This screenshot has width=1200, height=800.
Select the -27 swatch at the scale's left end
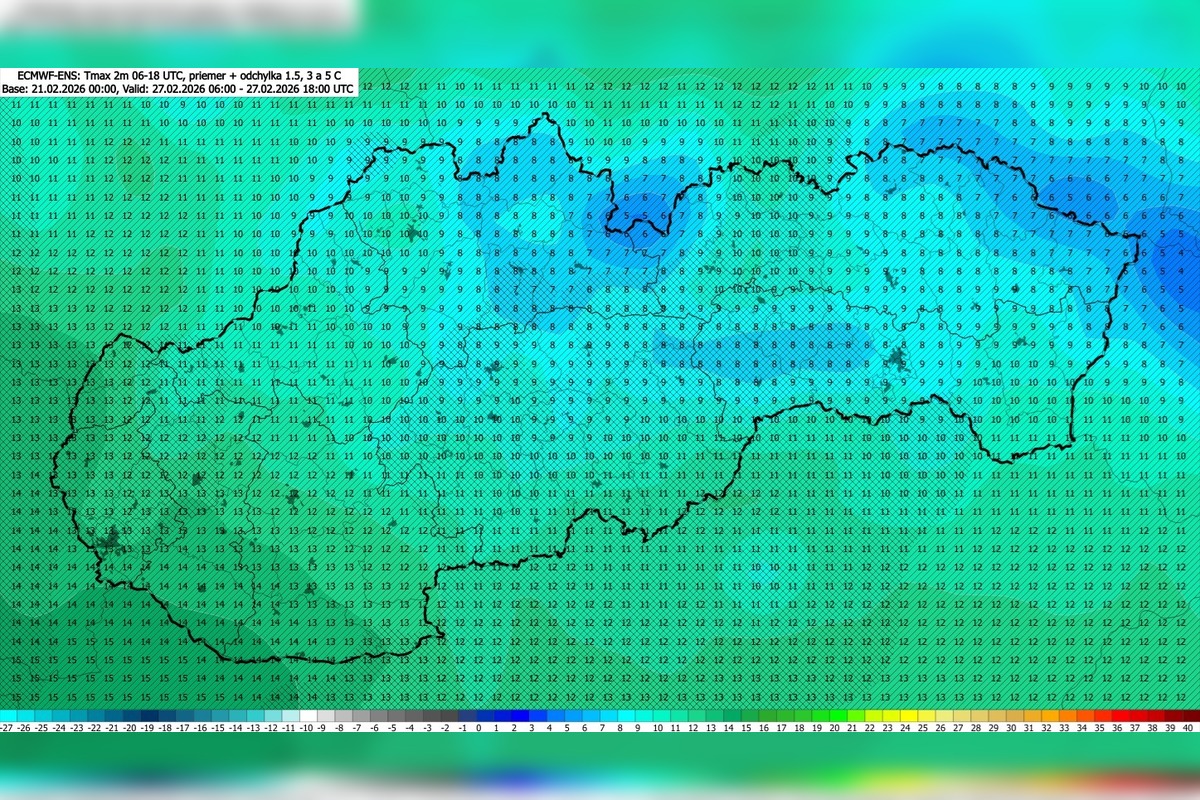10,715
